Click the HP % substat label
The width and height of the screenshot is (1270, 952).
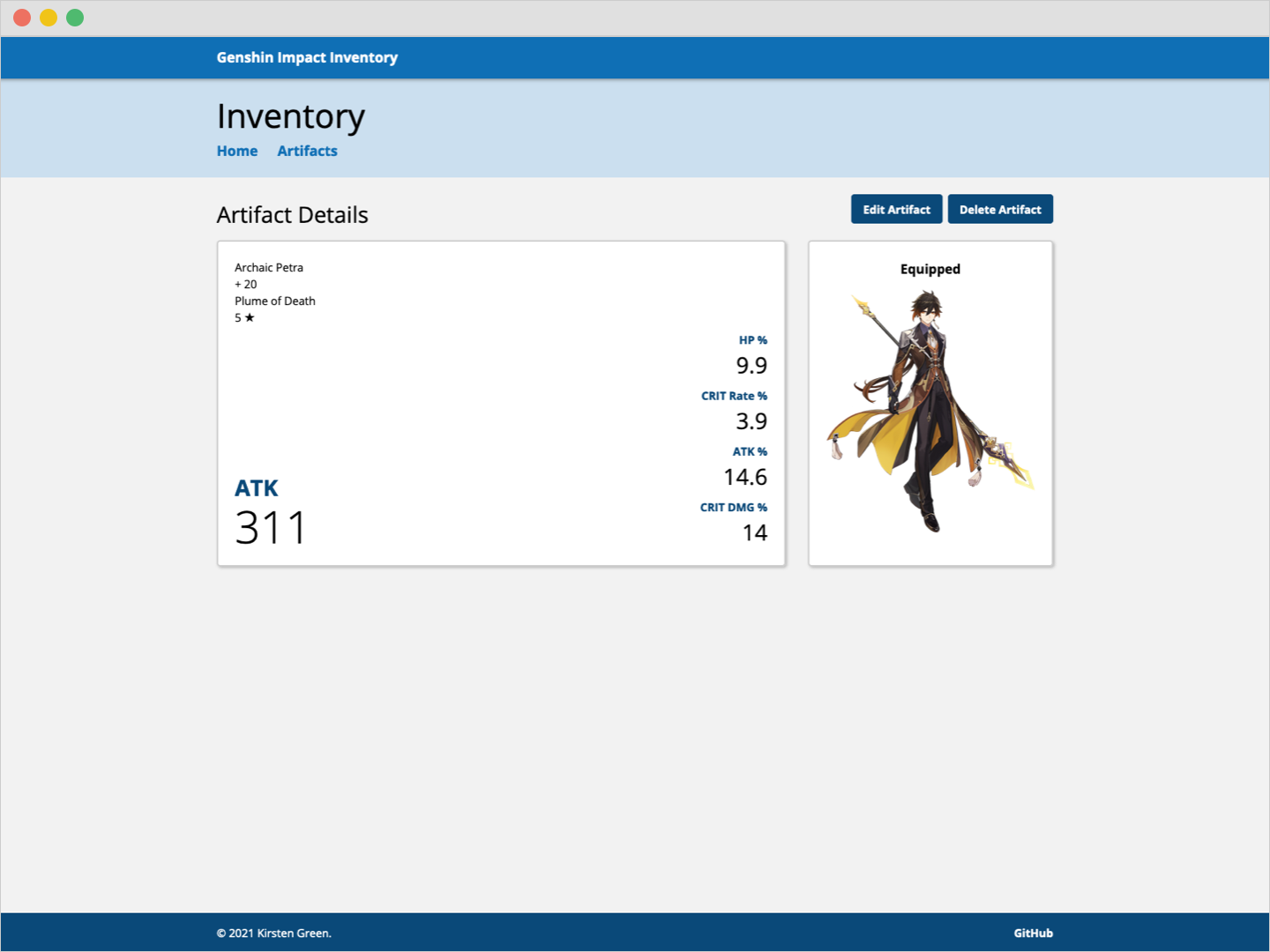(753, 340)
